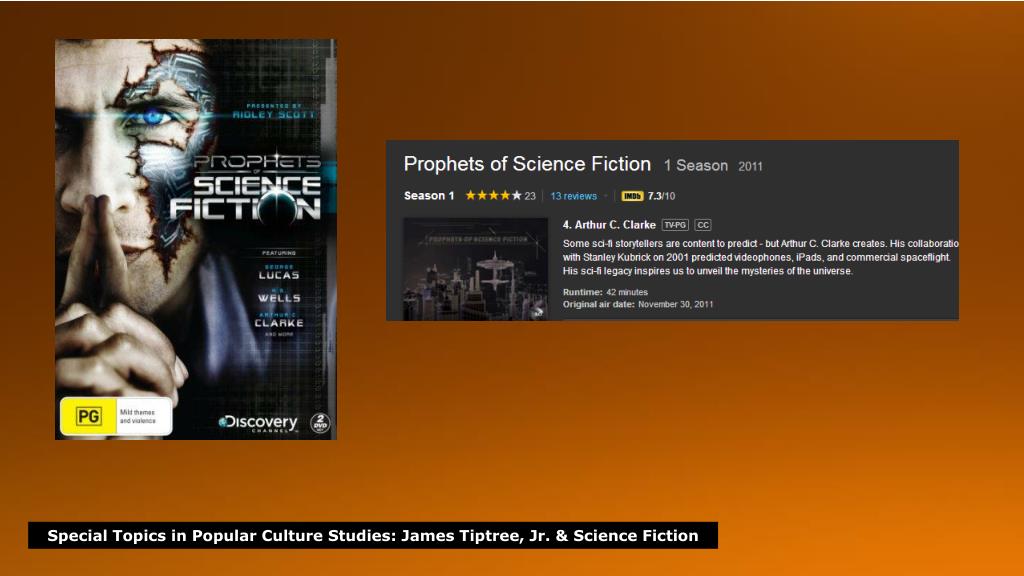The image size is (1024, 576).
Task: Click the 4. Arthur C. Clarke episode title
Action: pyautogui.click(x=609, y=225)
